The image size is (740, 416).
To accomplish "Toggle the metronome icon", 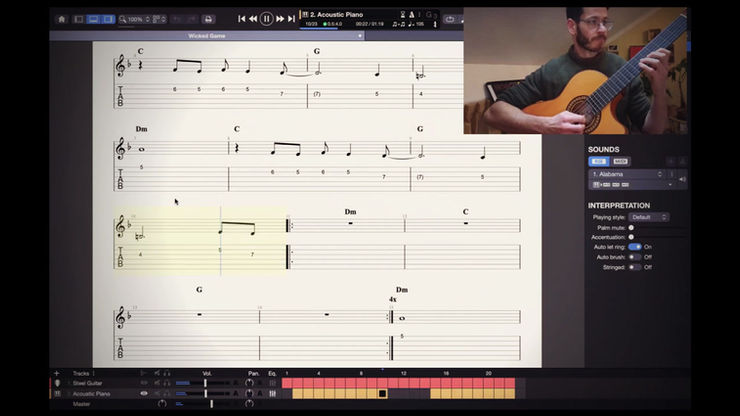I will (x=412, y=15).
